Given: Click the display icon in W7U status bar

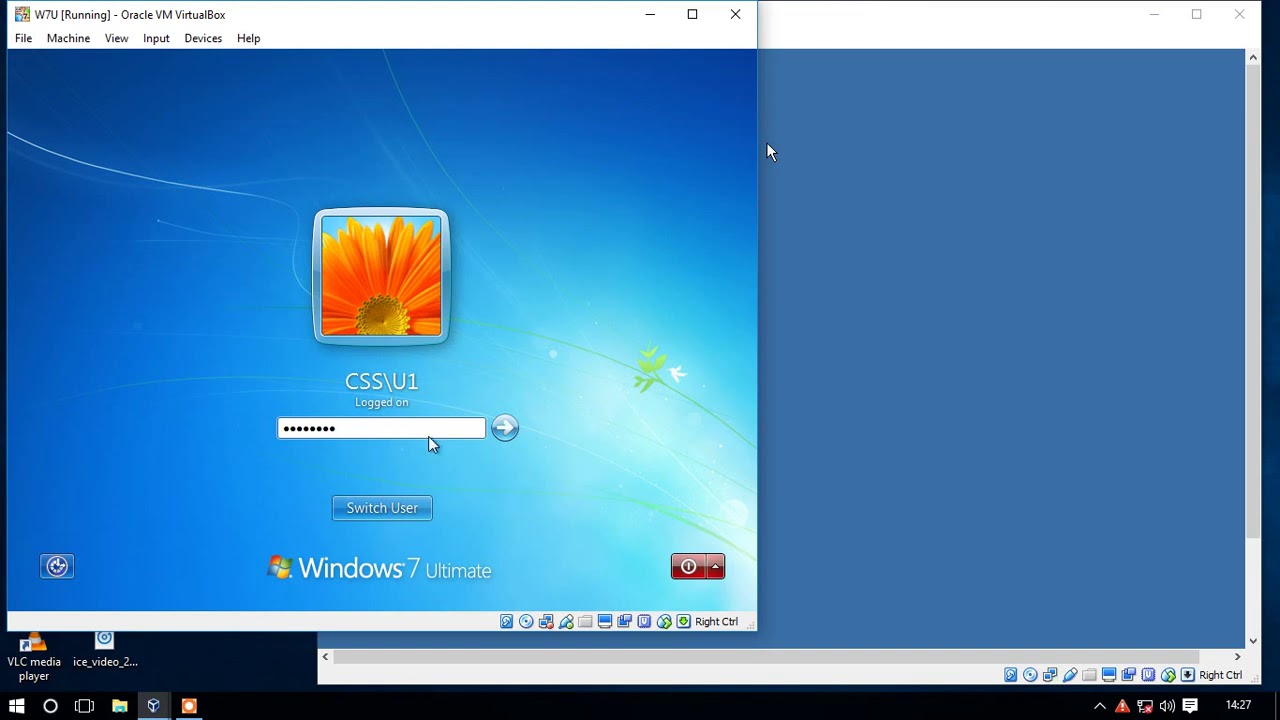Looking at the screenshot, I should 605,621.
